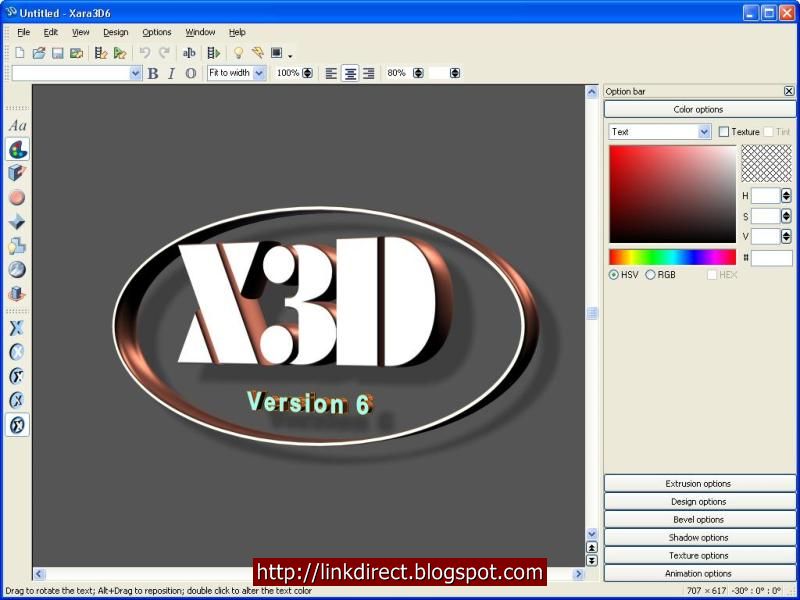Open the Window menu
800x600 pixels.
pyautogui.click(x=200, y=32)
